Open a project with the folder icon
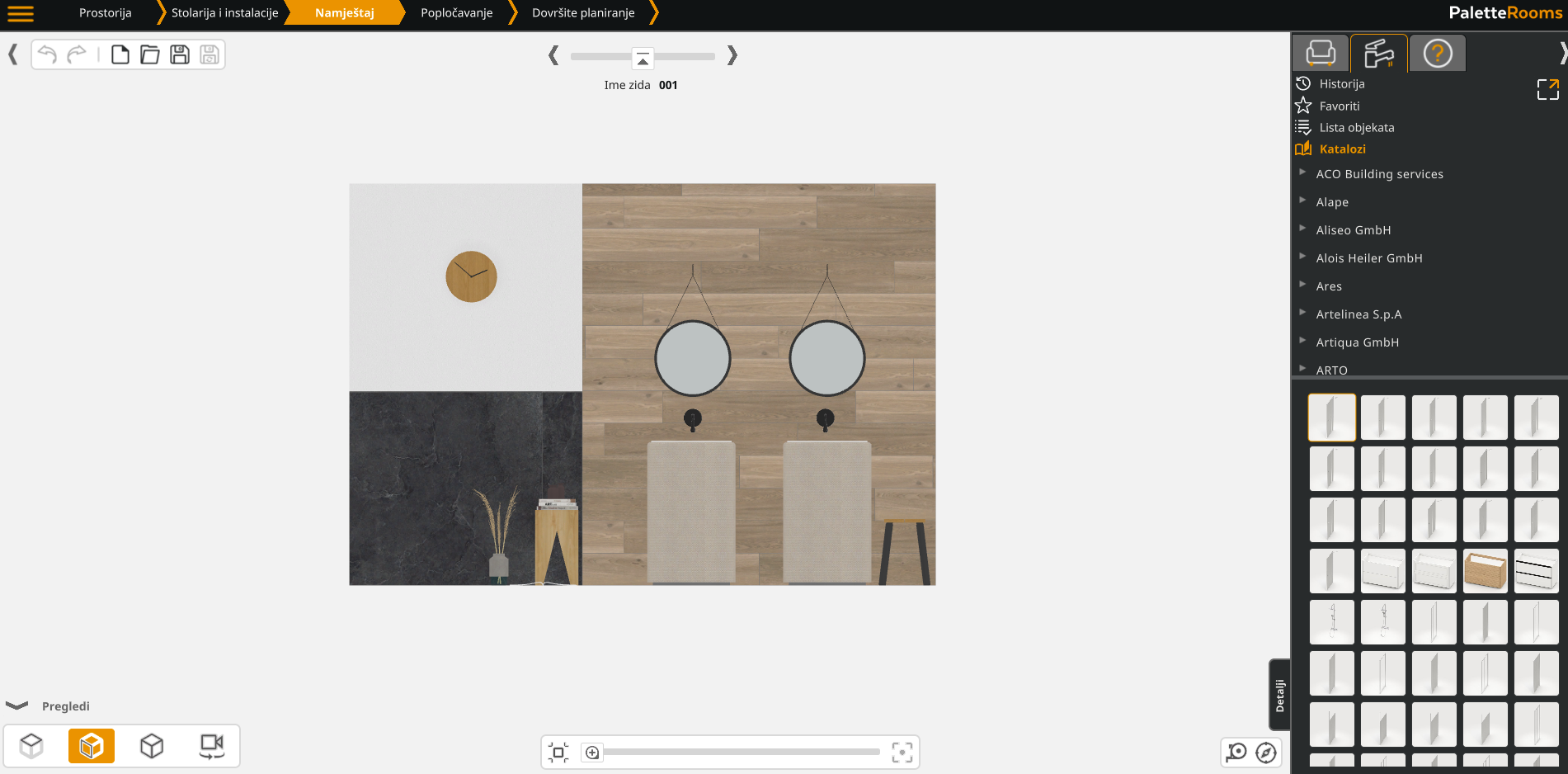 coord(150,55)
